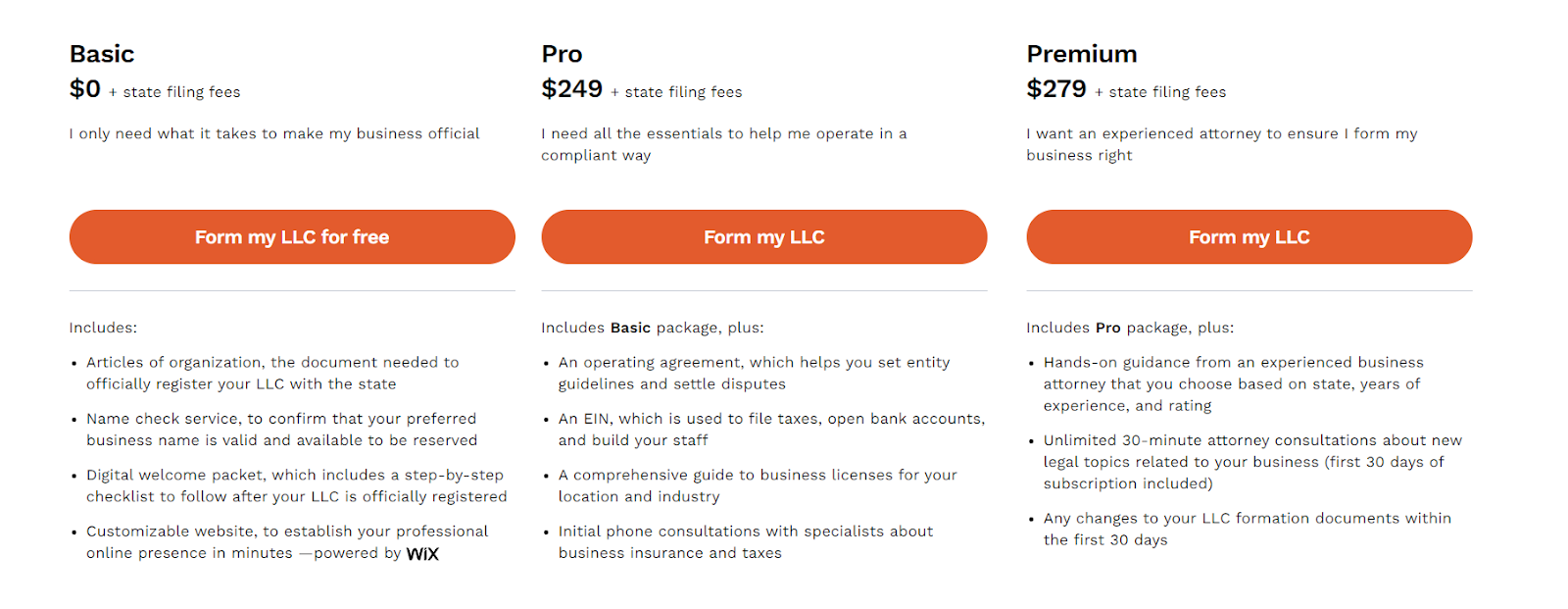Click 'Form my LLC for free' button
1568x609 pixels.
[x=292, y=236]
